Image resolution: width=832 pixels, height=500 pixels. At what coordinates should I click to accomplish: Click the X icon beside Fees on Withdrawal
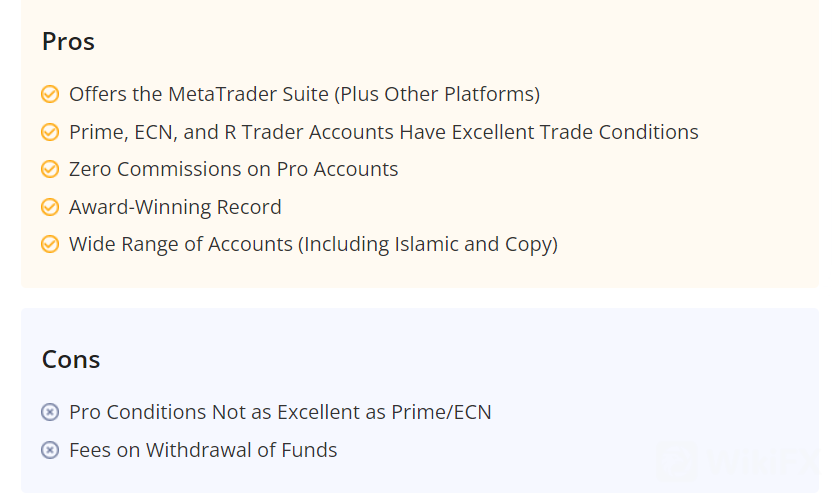click(50, 451)
